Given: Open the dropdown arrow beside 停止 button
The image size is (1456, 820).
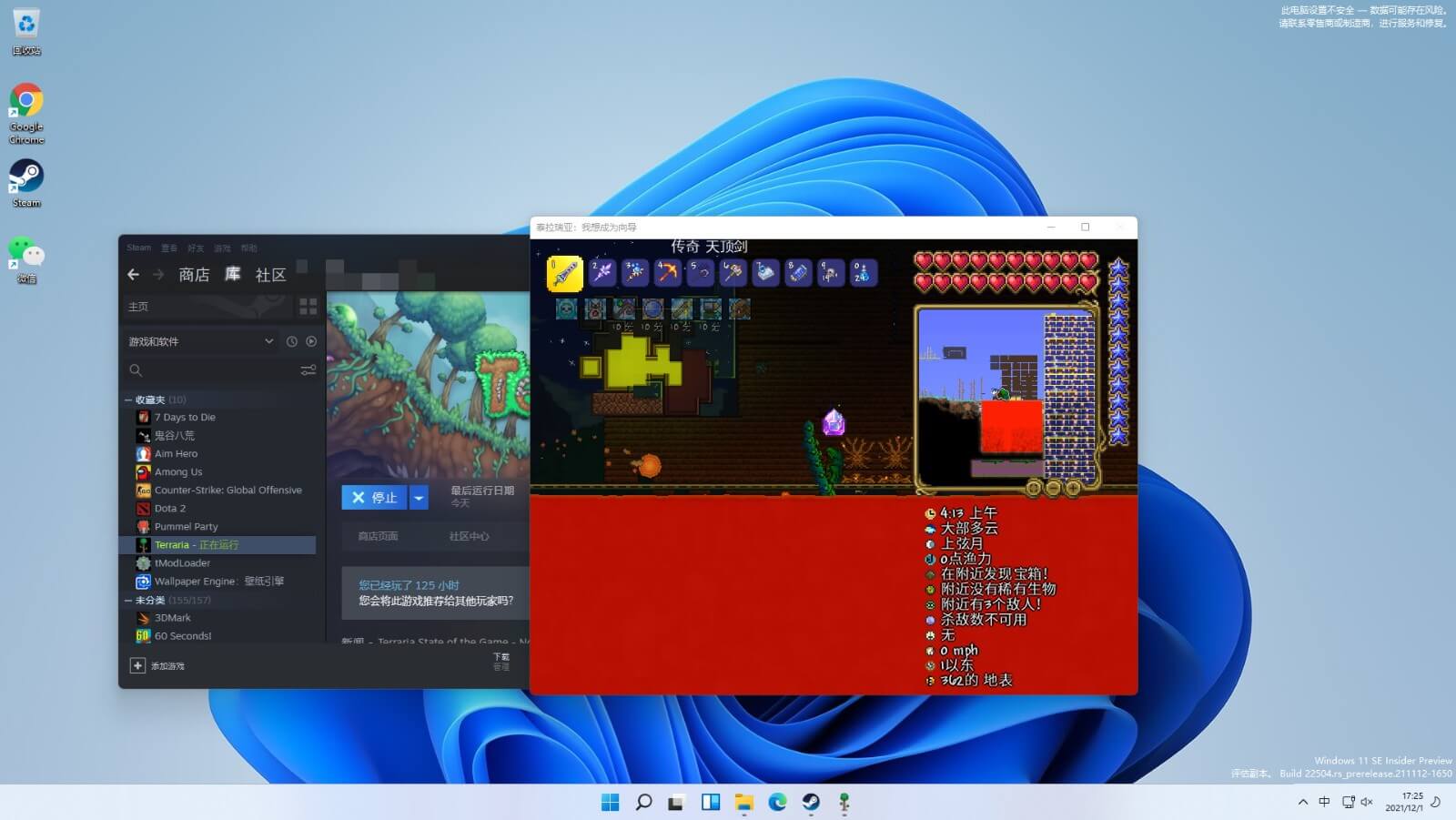Looking at the screenshot, I should (x=419, y=497).
